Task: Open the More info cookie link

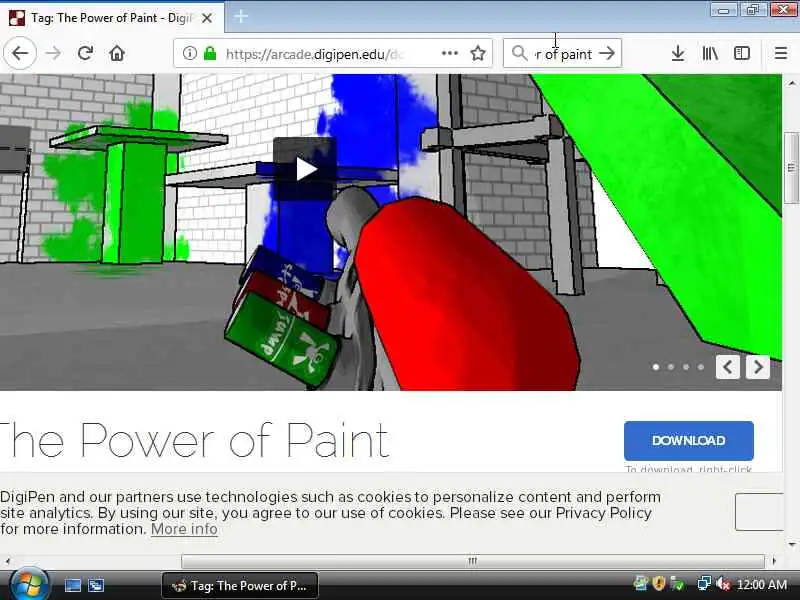Action: 184,529
